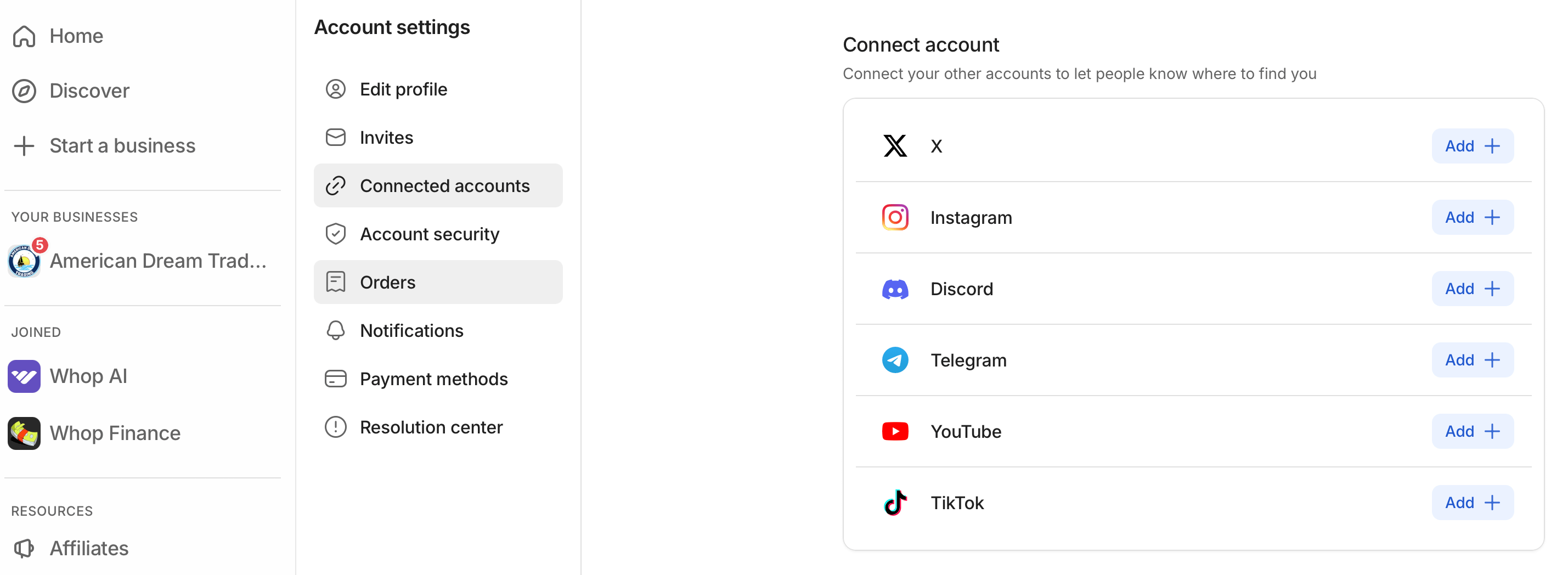Click the Affiliates megaphone icon

(x=24, y=548)
